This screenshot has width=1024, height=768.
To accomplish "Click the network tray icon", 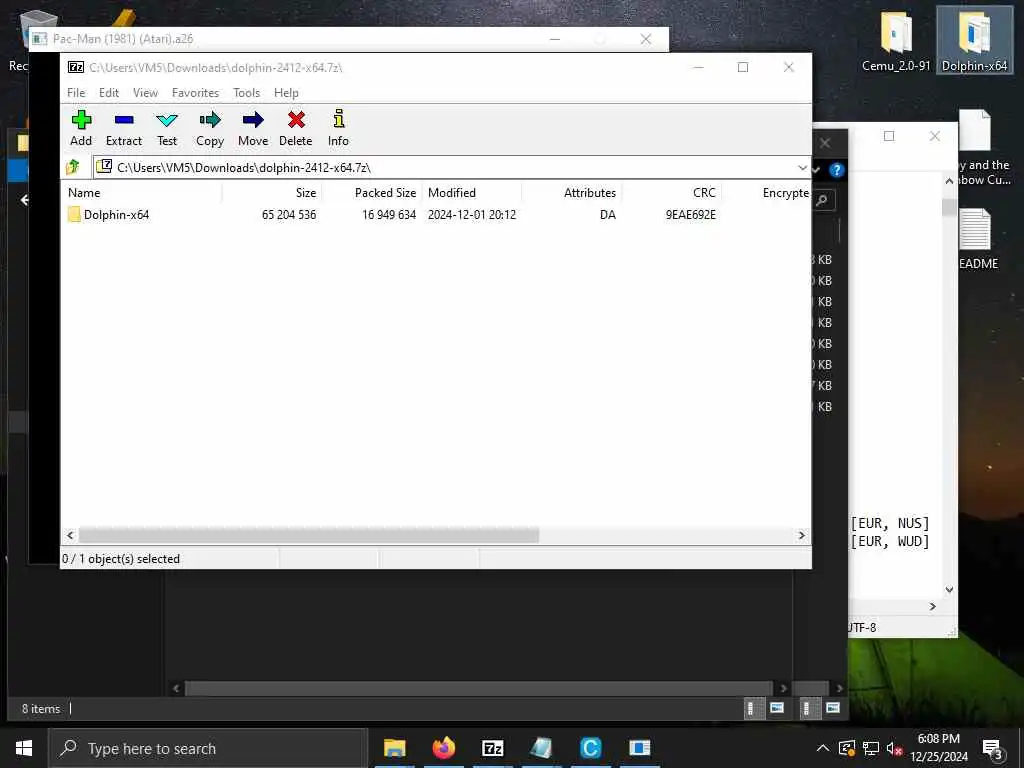I will [x=871, y=748].
